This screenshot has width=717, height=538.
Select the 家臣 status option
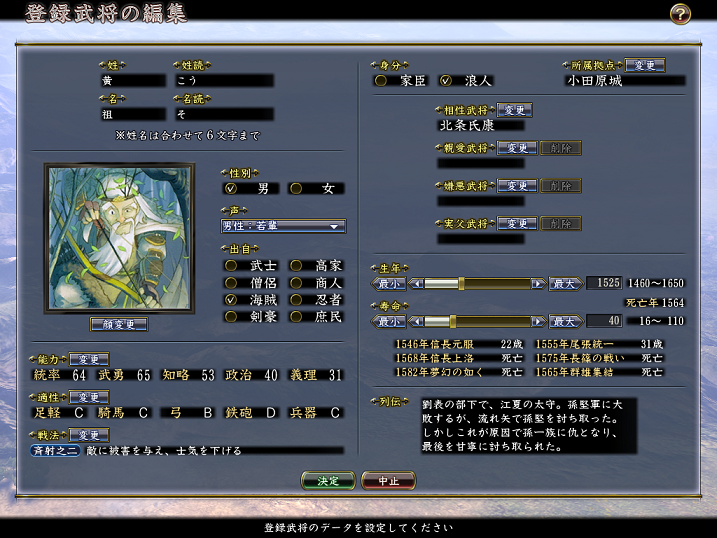click(x=381, y=80)
